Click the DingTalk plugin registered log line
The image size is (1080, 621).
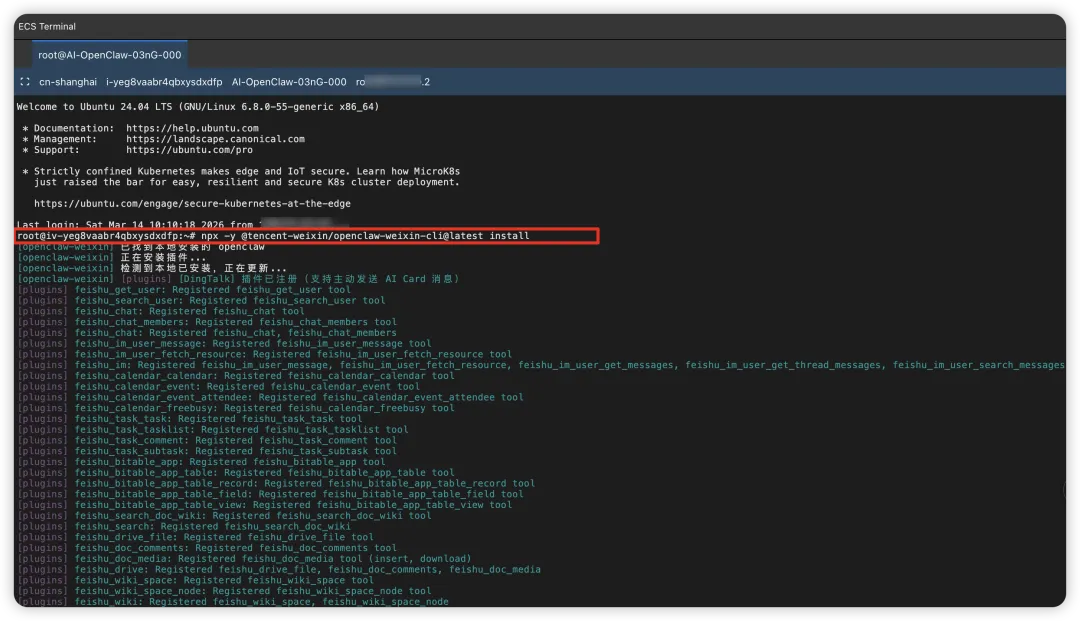coord(238,279)
